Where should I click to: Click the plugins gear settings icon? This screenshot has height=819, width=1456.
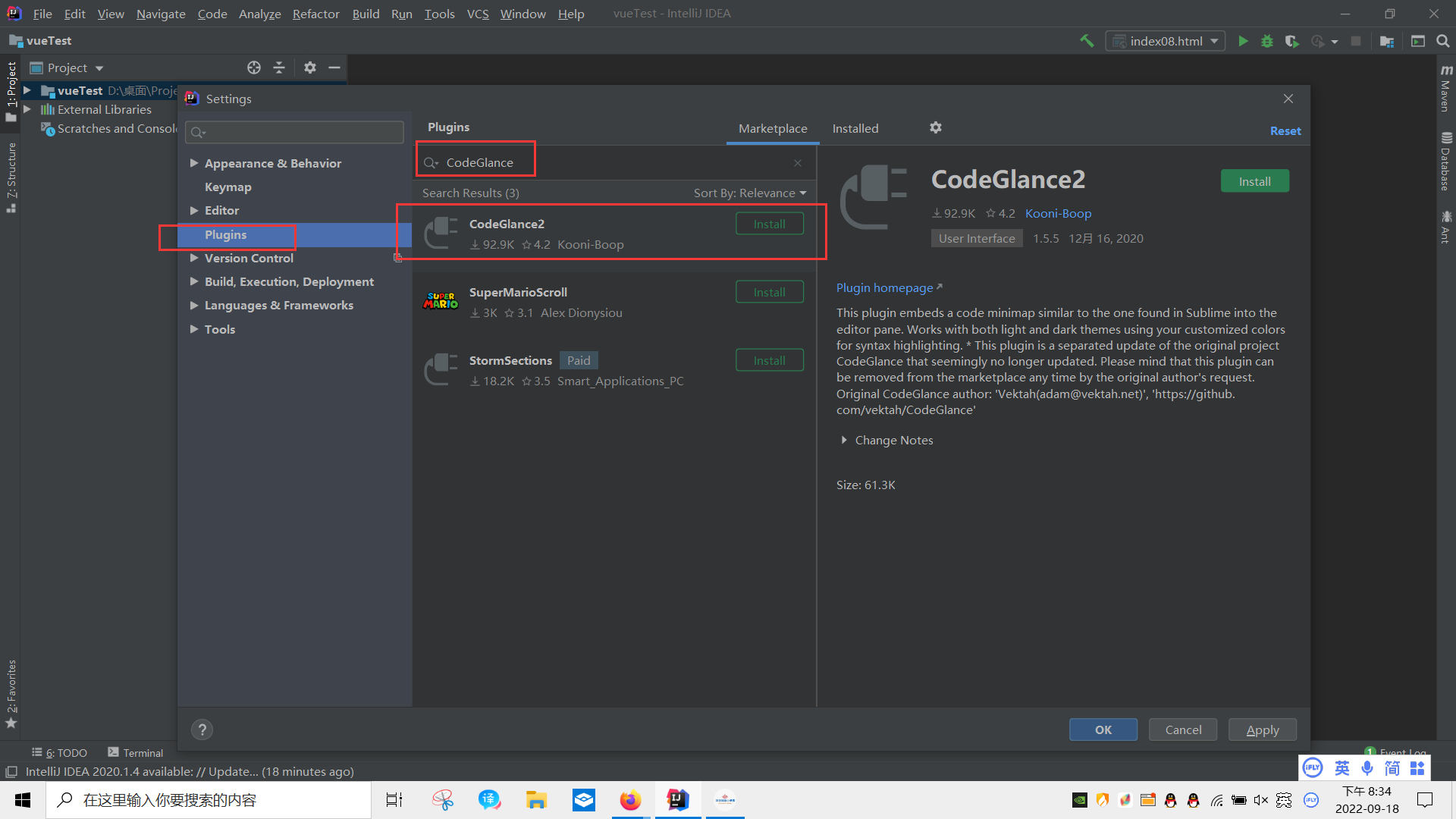point(936,127)
